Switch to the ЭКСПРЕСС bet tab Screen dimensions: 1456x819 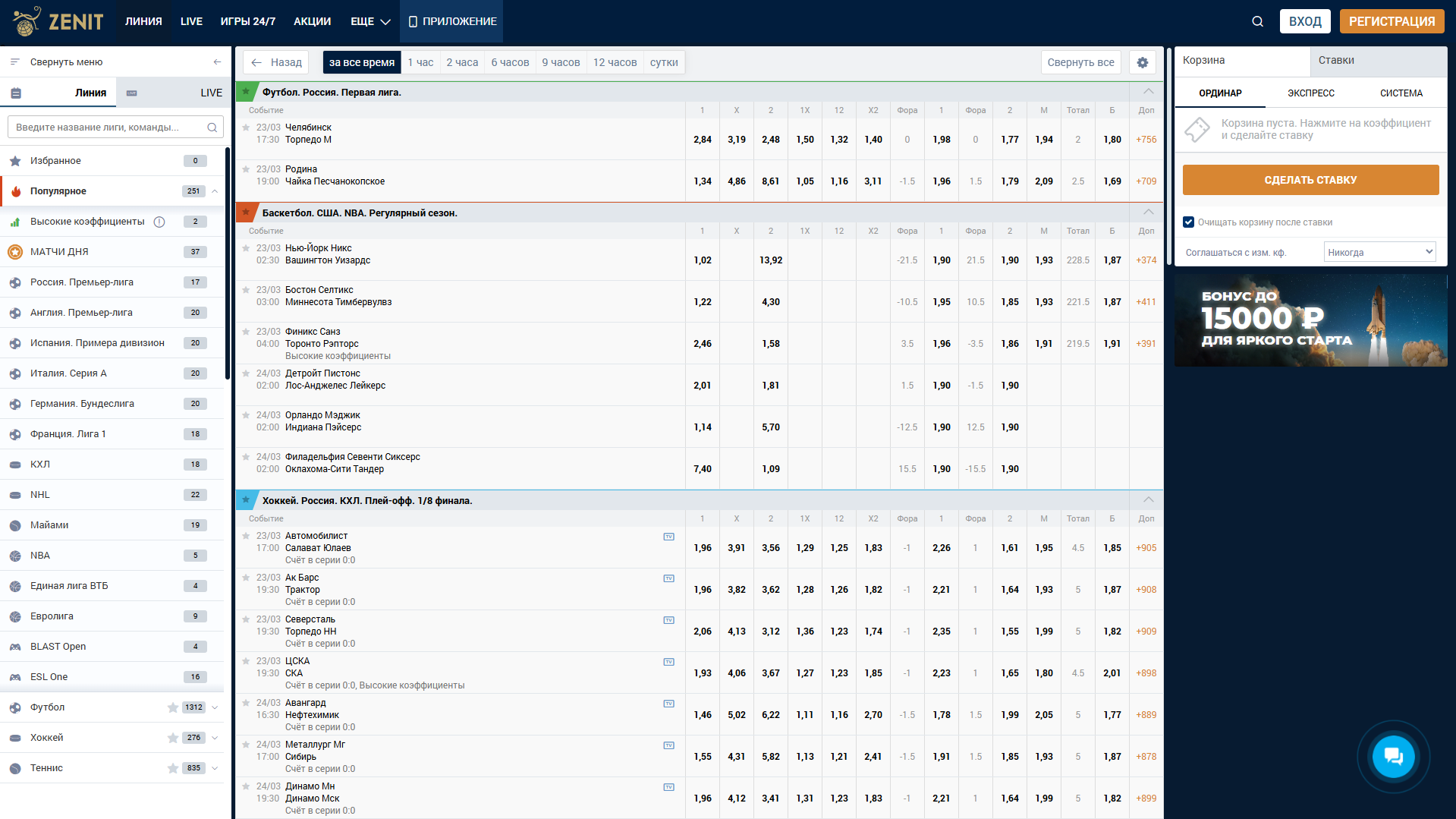click(x=1310, y=93)
